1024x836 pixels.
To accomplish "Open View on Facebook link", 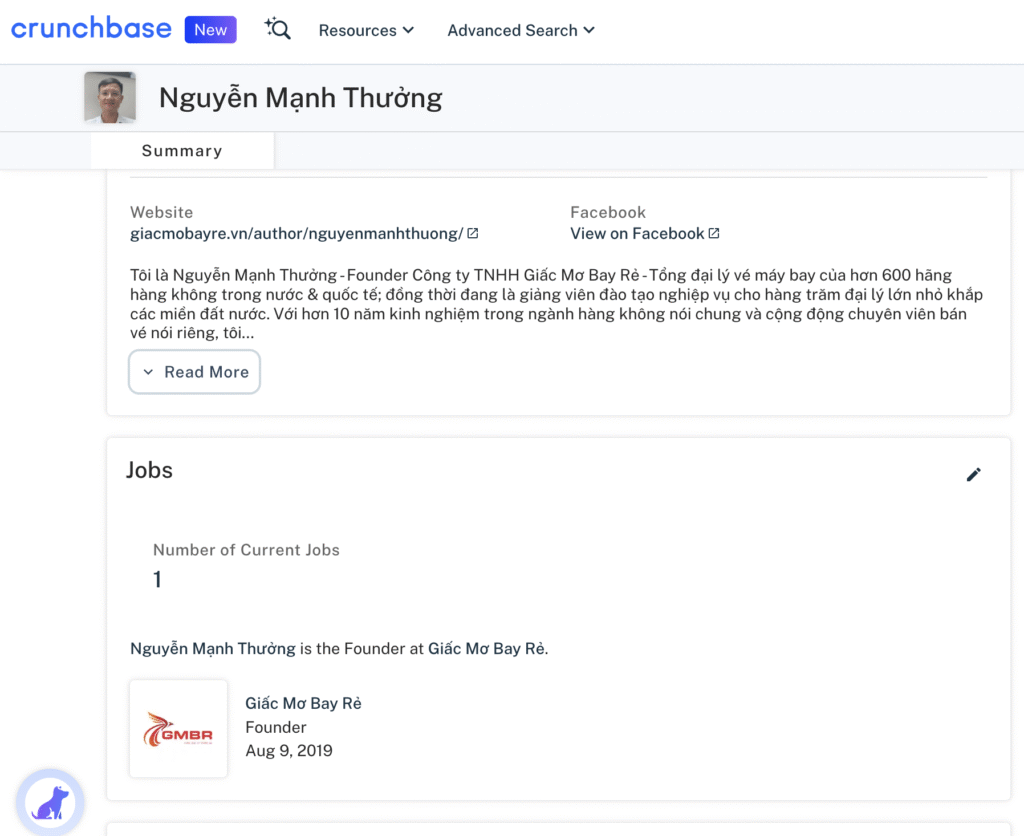I will [x=637, y=234].
